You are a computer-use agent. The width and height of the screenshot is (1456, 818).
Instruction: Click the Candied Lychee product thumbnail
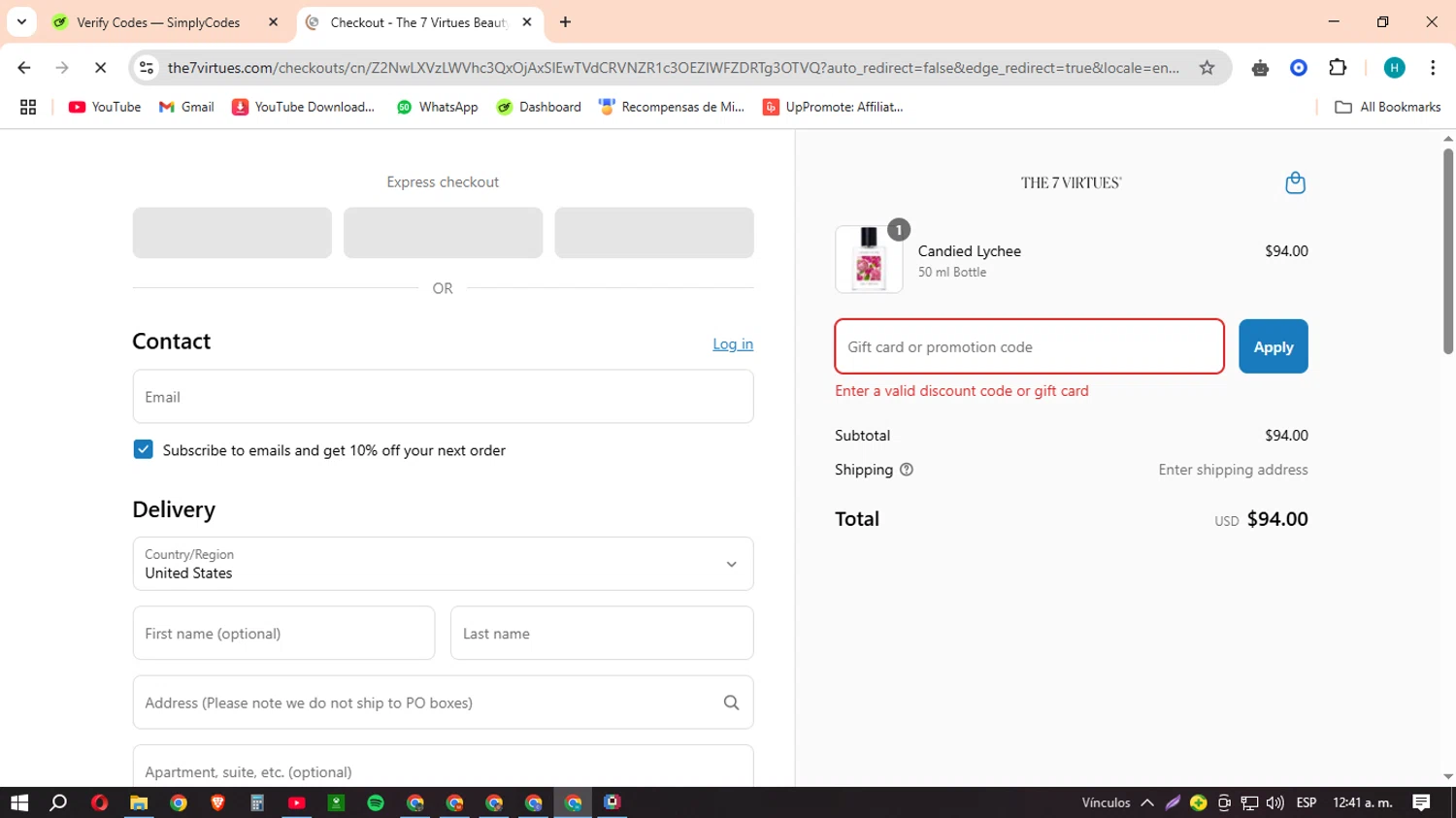pyautogui.click(x=869, y=260)
